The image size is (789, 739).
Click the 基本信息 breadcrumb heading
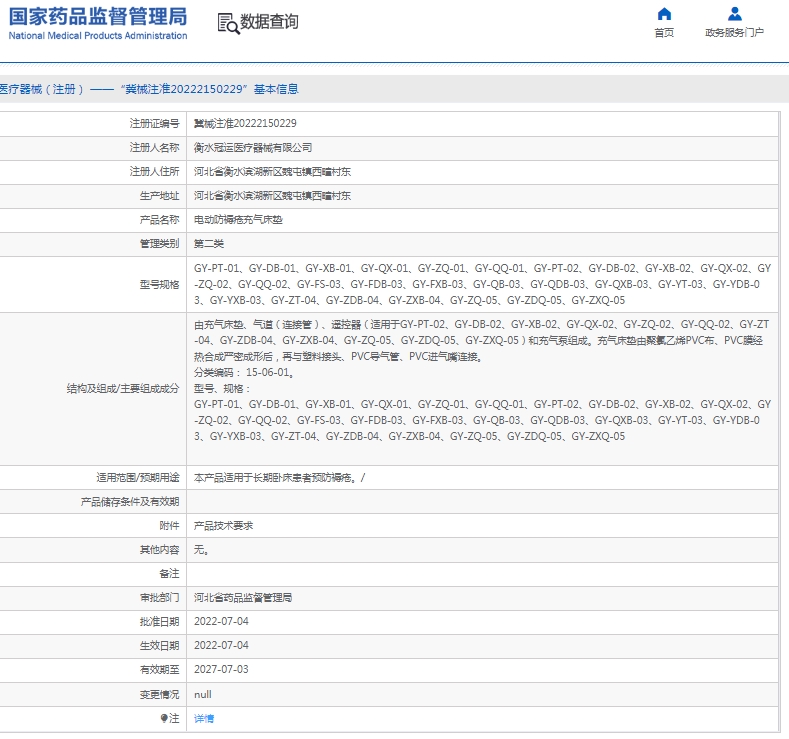click(276, 89)
